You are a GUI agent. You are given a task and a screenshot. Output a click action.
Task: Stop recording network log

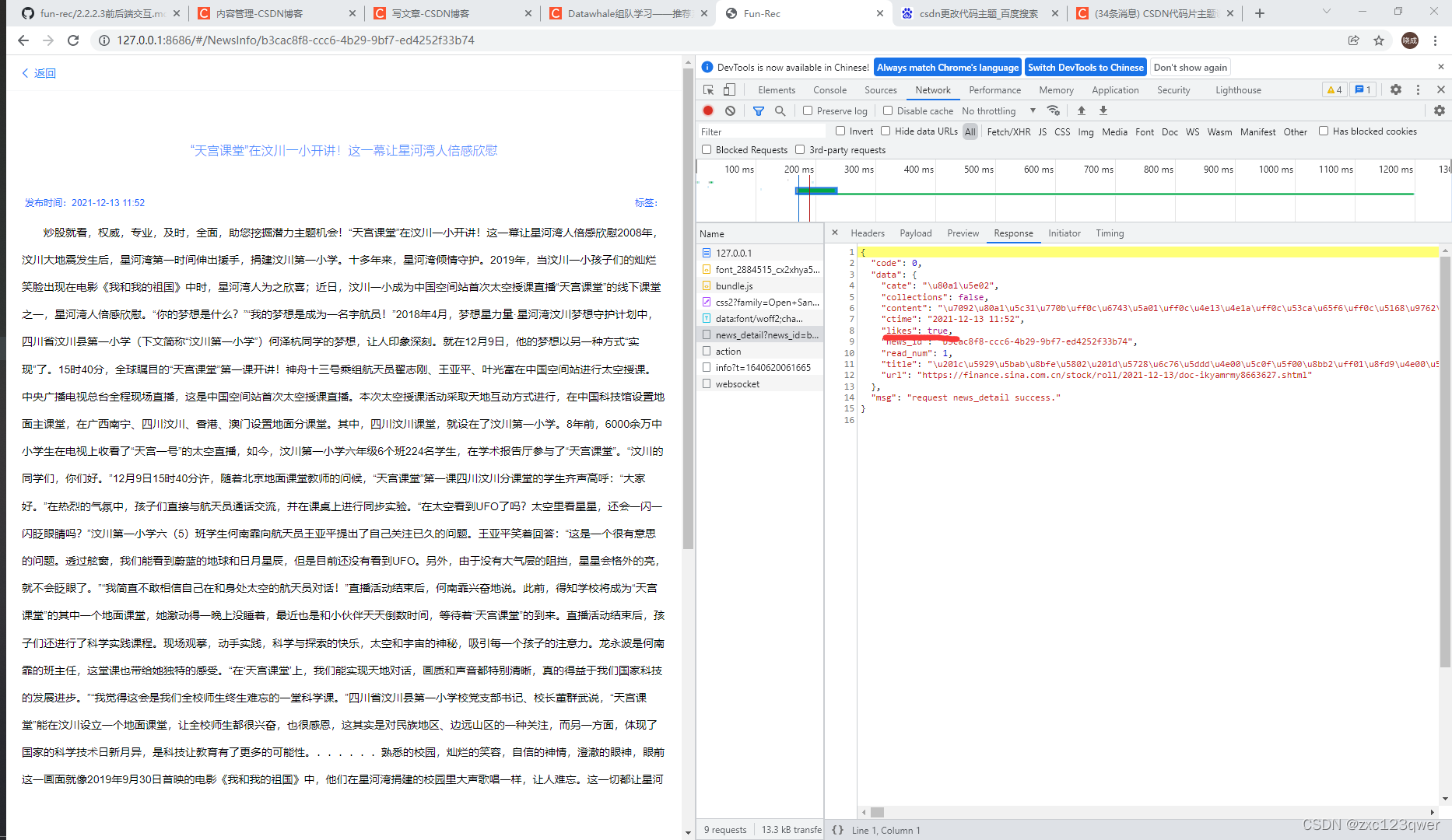pos(708,111)
